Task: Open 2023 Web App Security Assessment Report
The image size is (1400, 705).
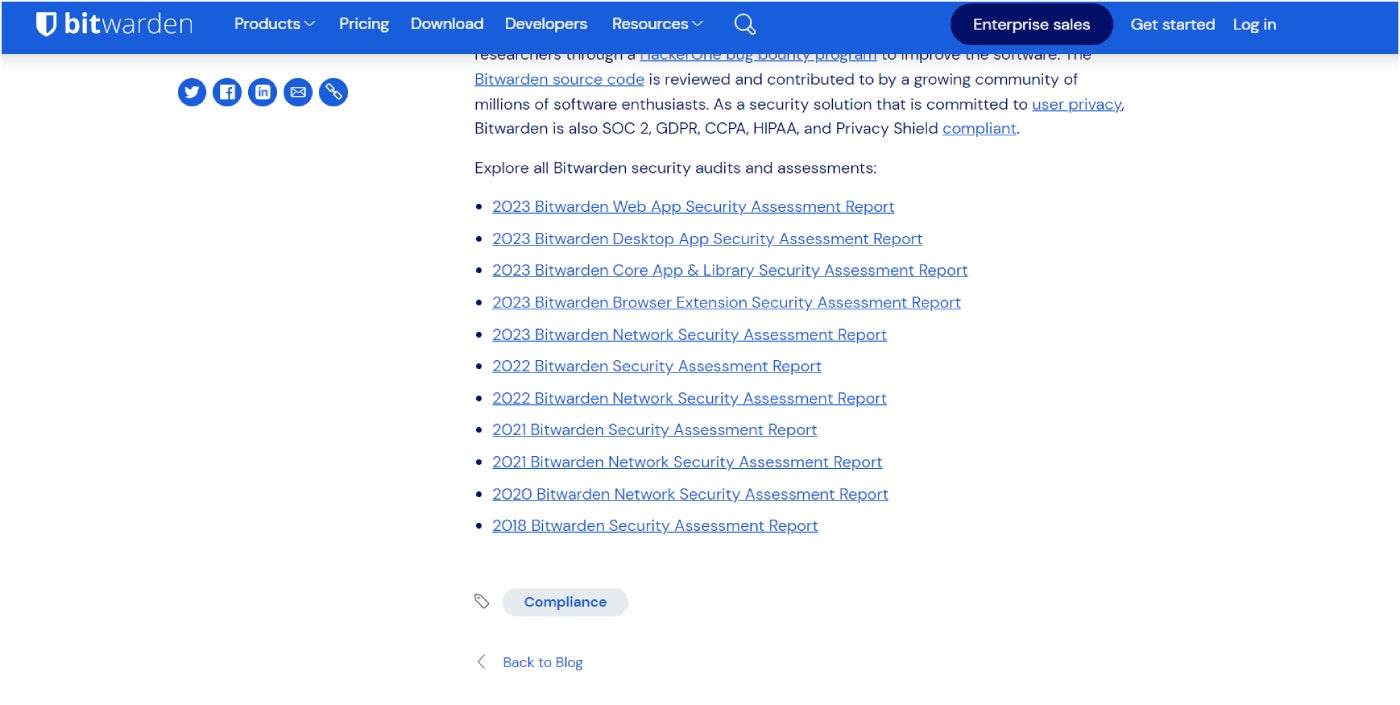Action: 693,207
